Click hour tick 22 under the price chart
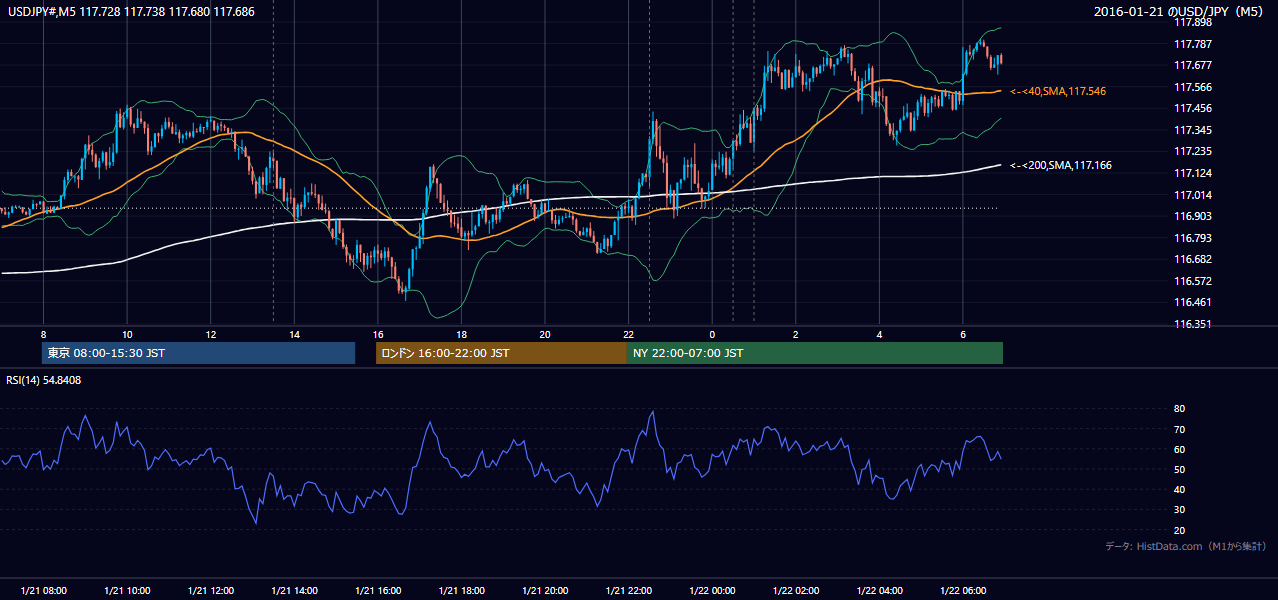Viewport: 1278px width, 600px height. click(628, 334)
